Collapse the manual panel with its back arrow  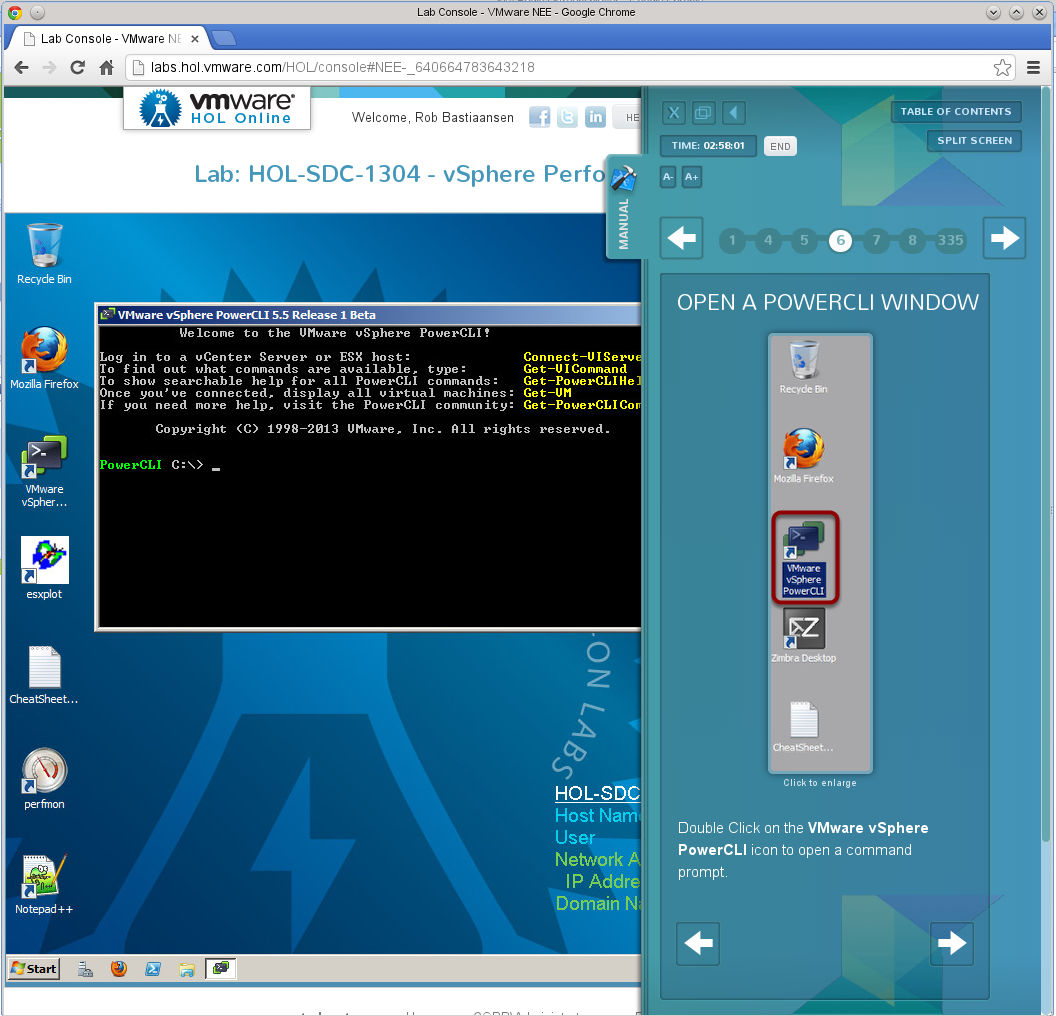point(733,113)
